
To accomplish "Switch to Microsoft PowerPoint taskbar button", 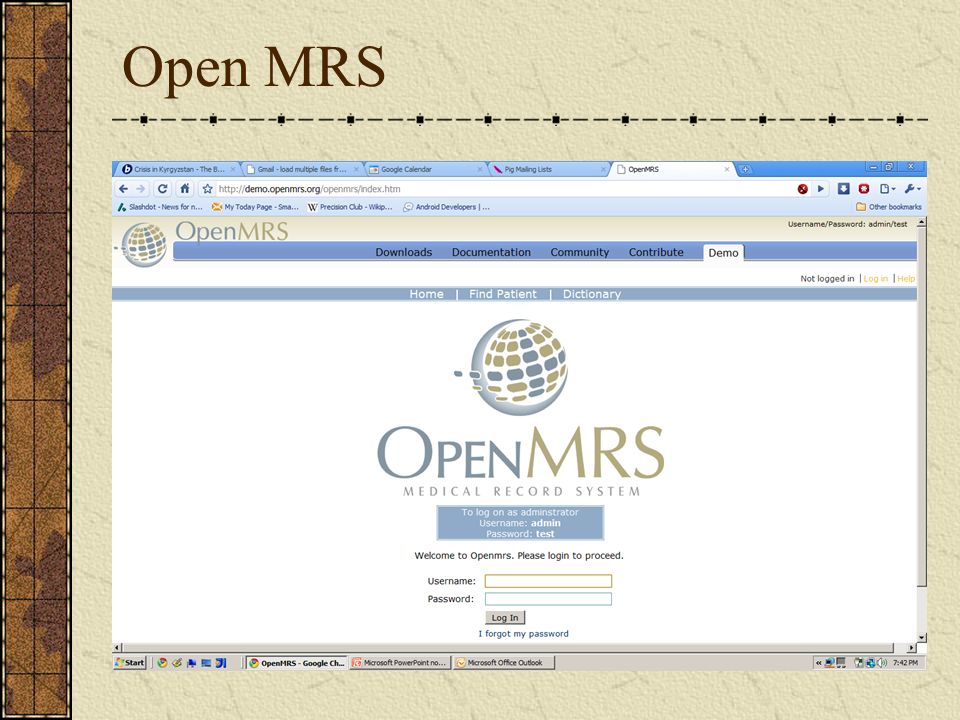I will point(400,662).
